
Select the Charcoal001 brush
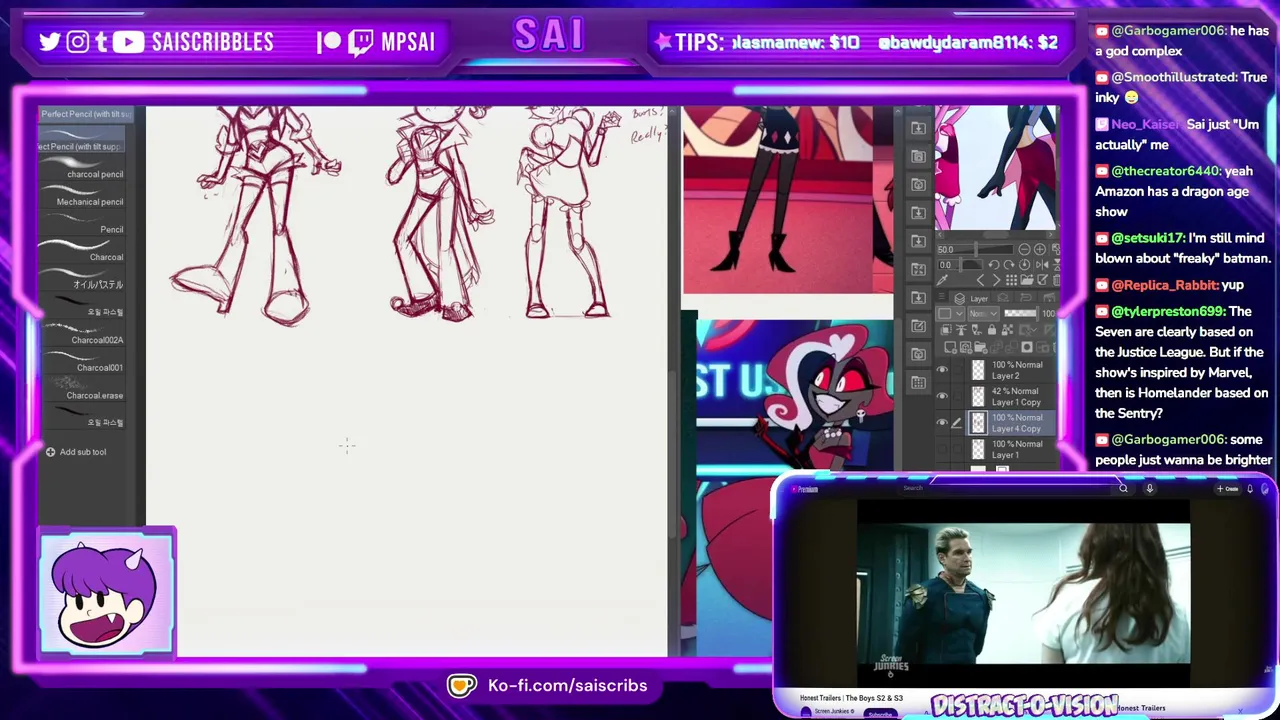tap(82, 362)
